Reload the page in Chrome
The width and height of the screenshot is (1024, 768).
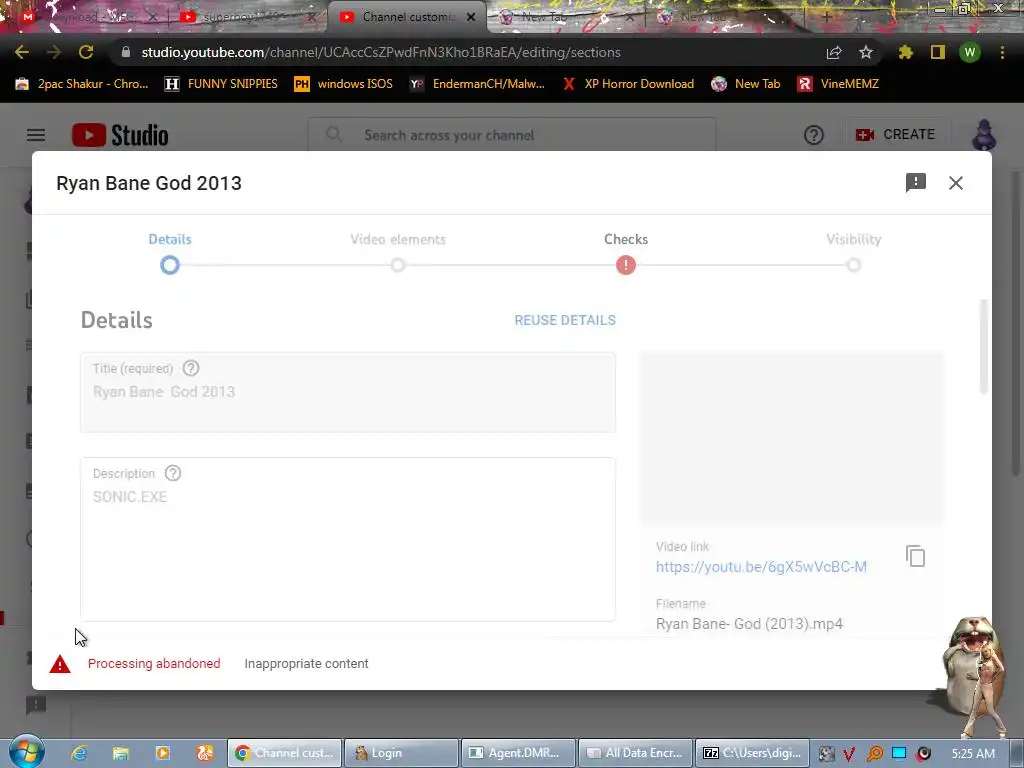[86, 52]
